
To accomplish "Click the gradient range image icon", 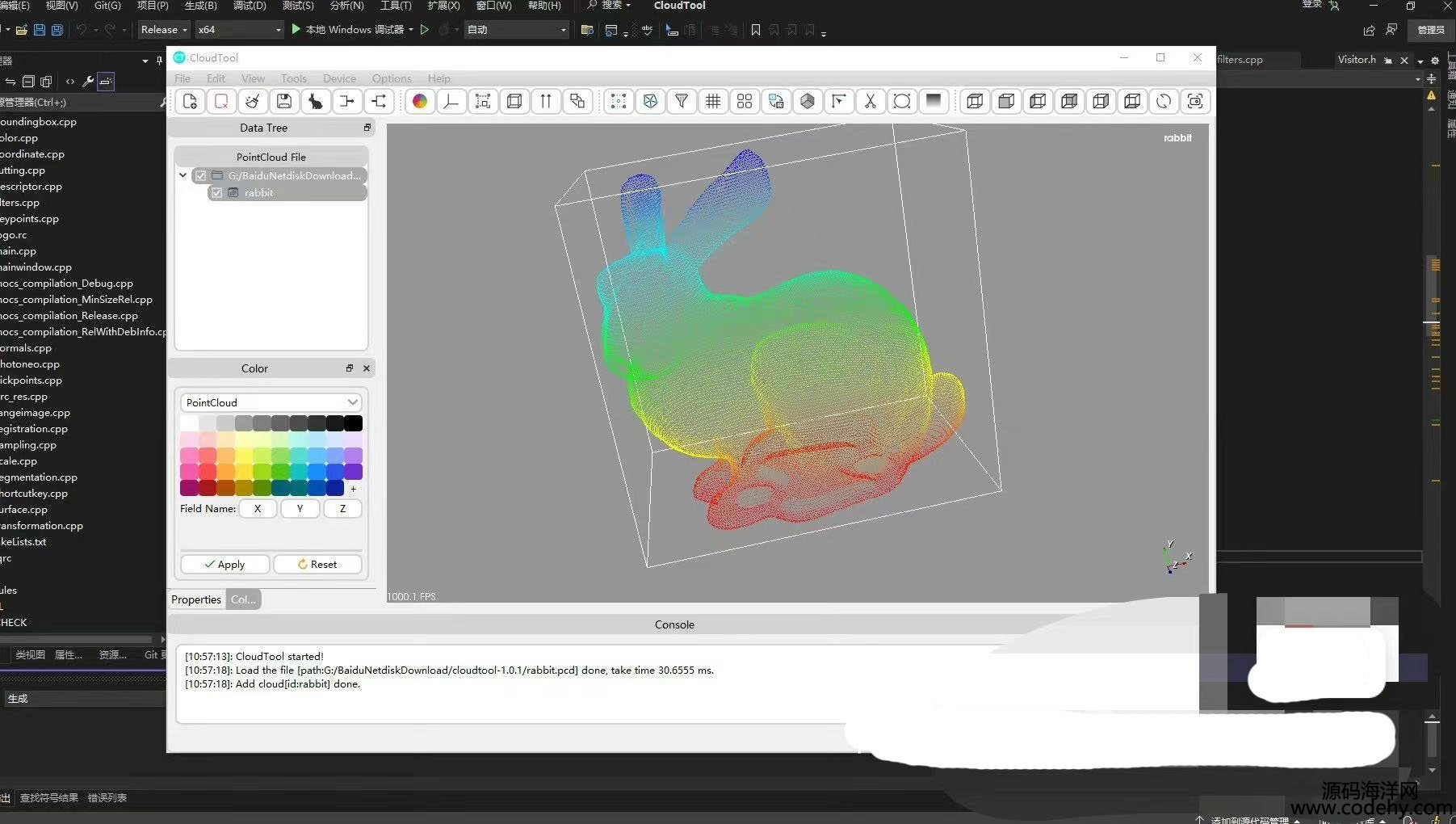I will [934, 101].
